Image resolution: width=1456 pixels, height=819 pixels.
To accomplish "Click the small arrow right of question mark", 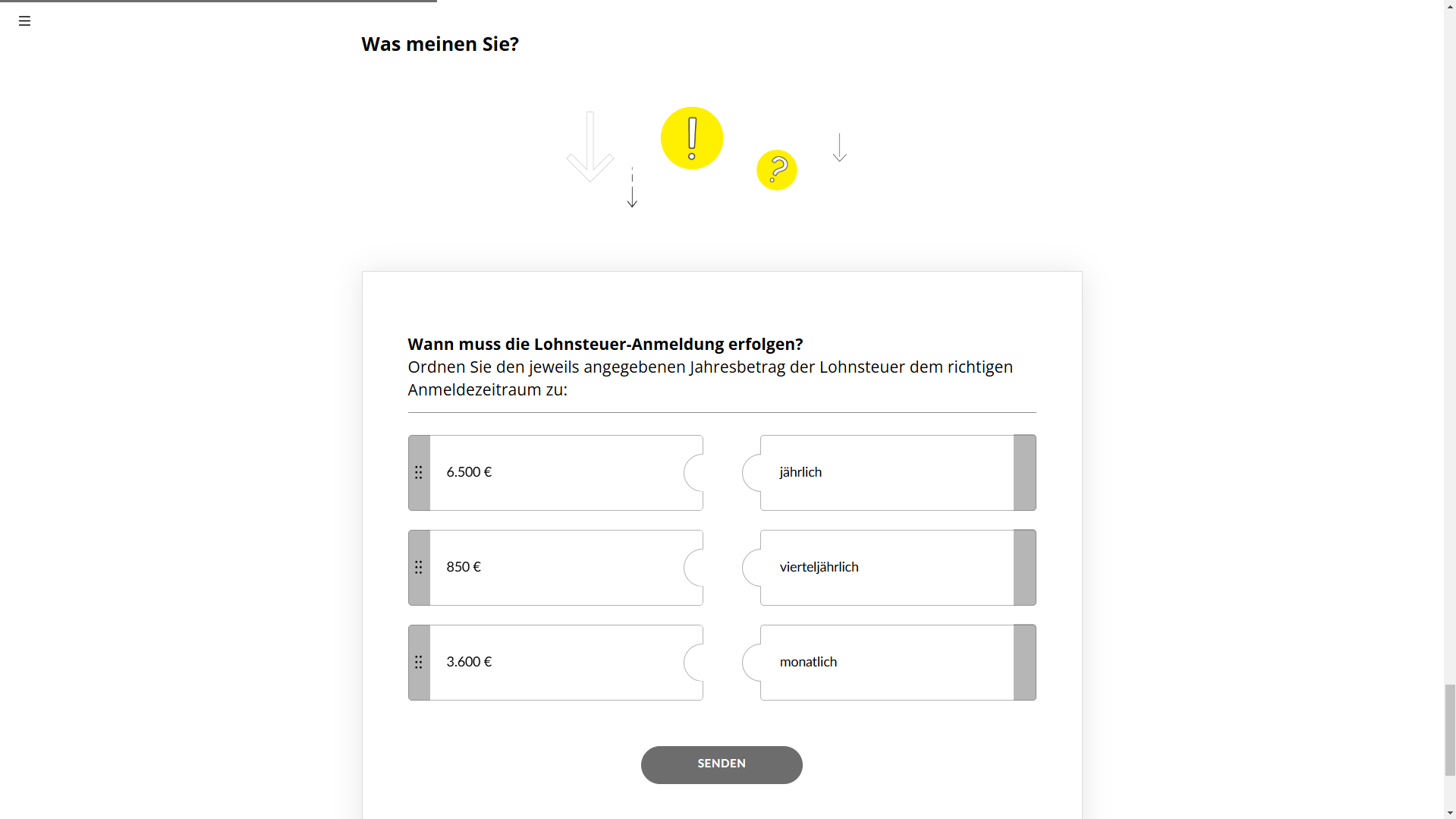I will (x=839, y=147).
